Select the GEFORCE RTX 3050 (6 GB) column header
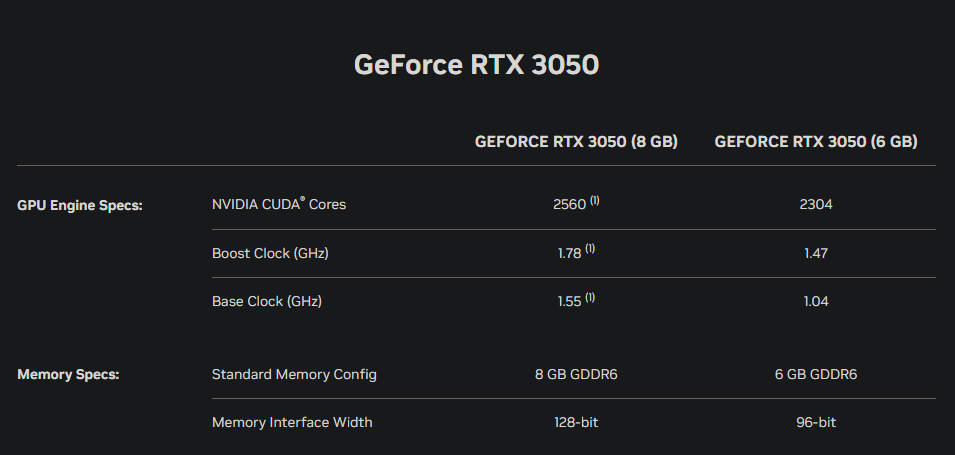Image resolution: width=955 pixels, height=455 pixels. (x=816, y=142)
